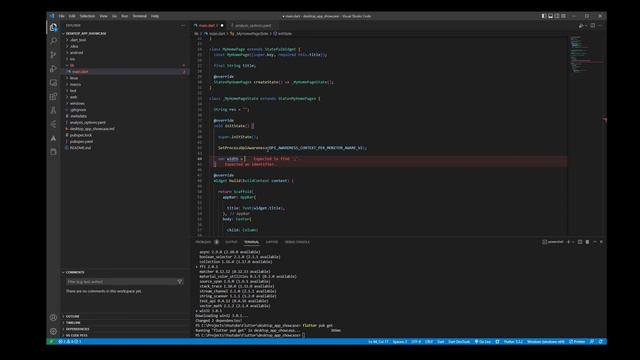
Task: Toggle secondary side bar layout icon
Action: point(557,16)
